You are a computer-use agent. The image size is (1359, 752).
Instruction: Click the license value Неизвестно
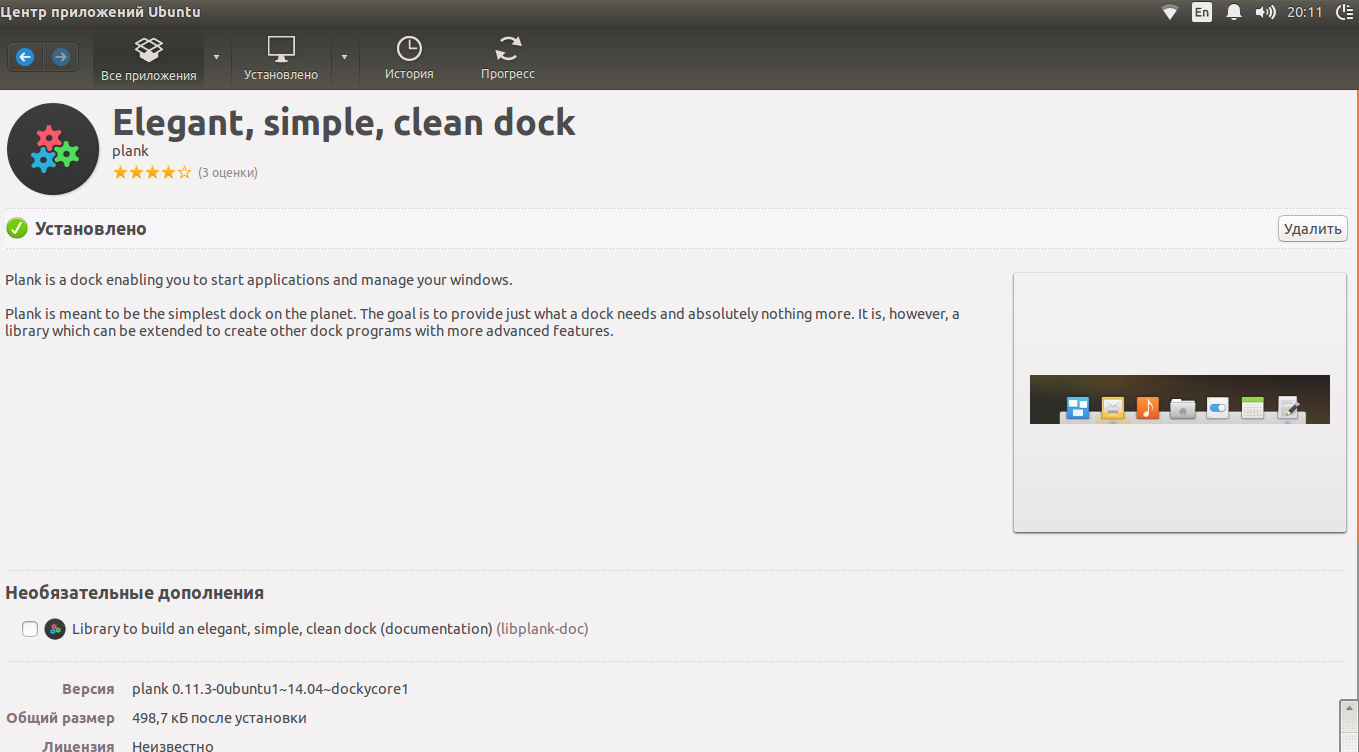173,745
